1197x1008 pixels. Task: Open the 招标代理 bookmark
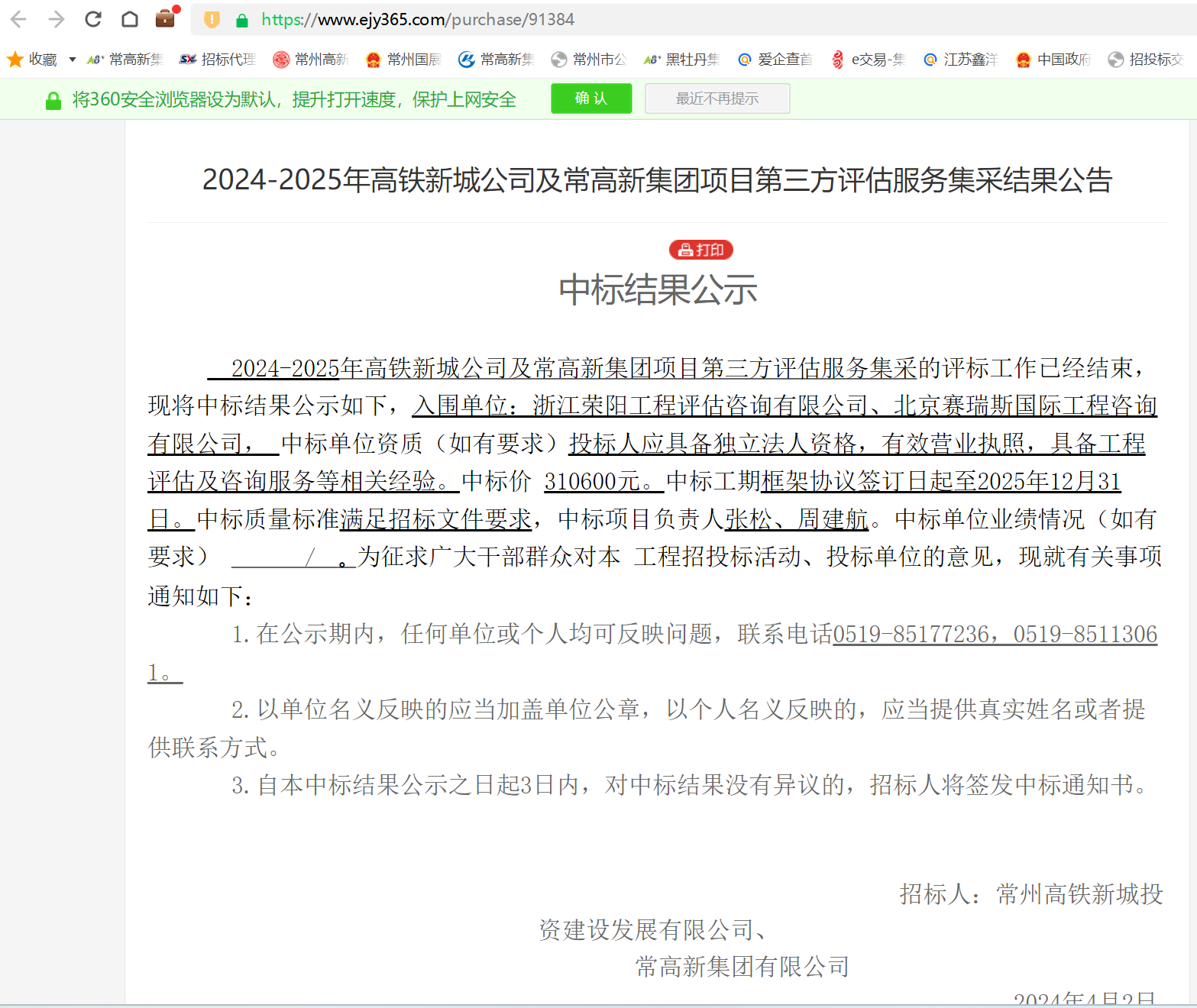tap(217, 60)
